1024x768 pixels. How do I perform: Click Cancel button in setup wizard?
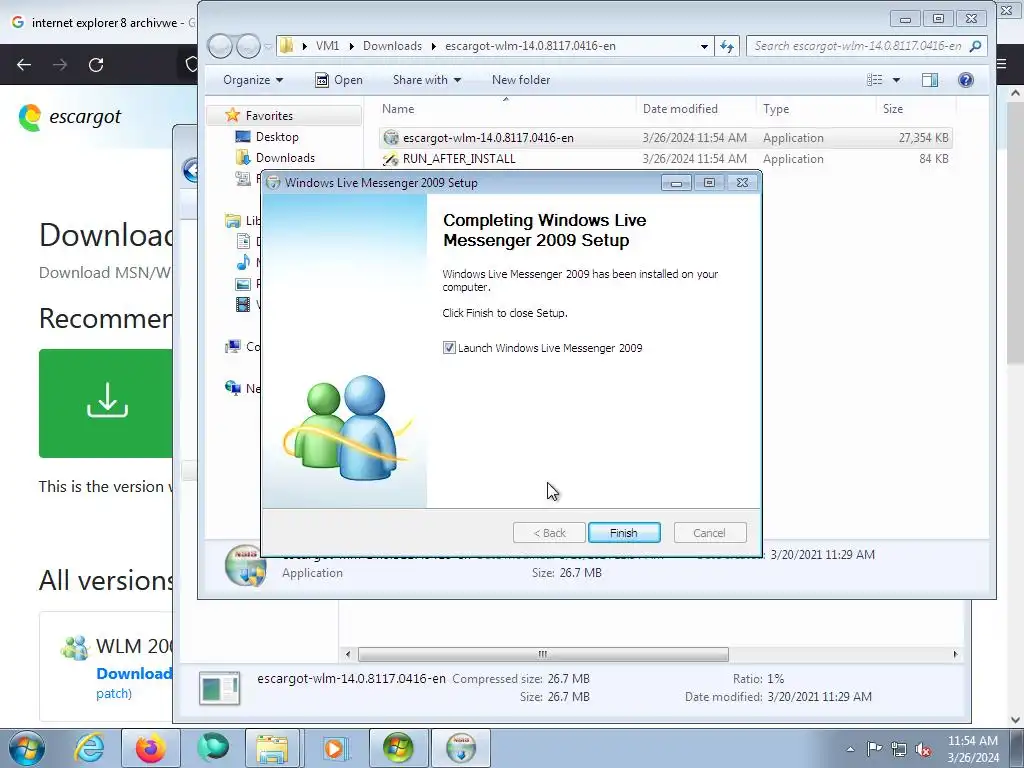(709, 533)
